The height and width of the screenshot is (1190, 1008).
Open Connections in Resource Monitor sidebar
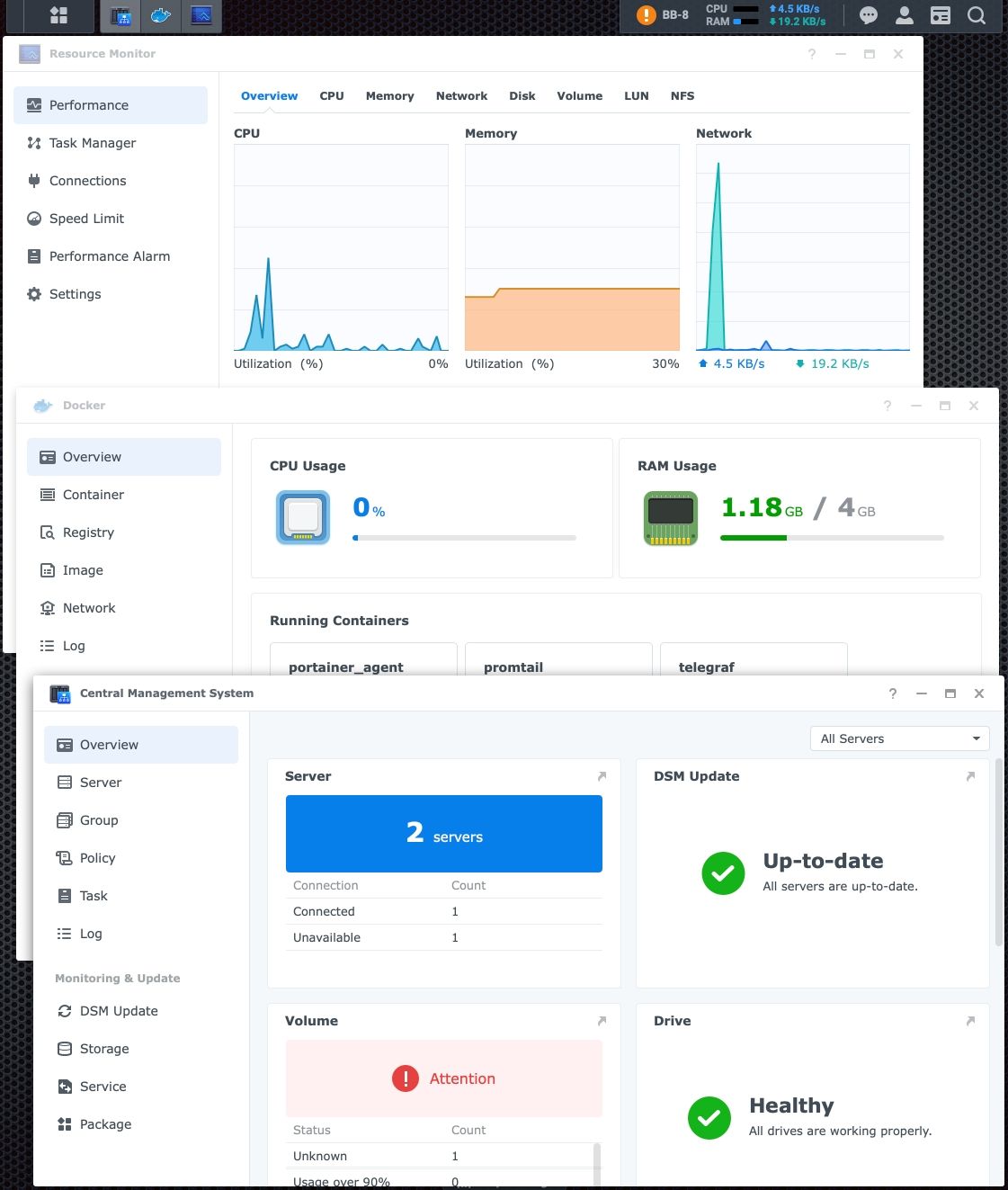(111, 181)
